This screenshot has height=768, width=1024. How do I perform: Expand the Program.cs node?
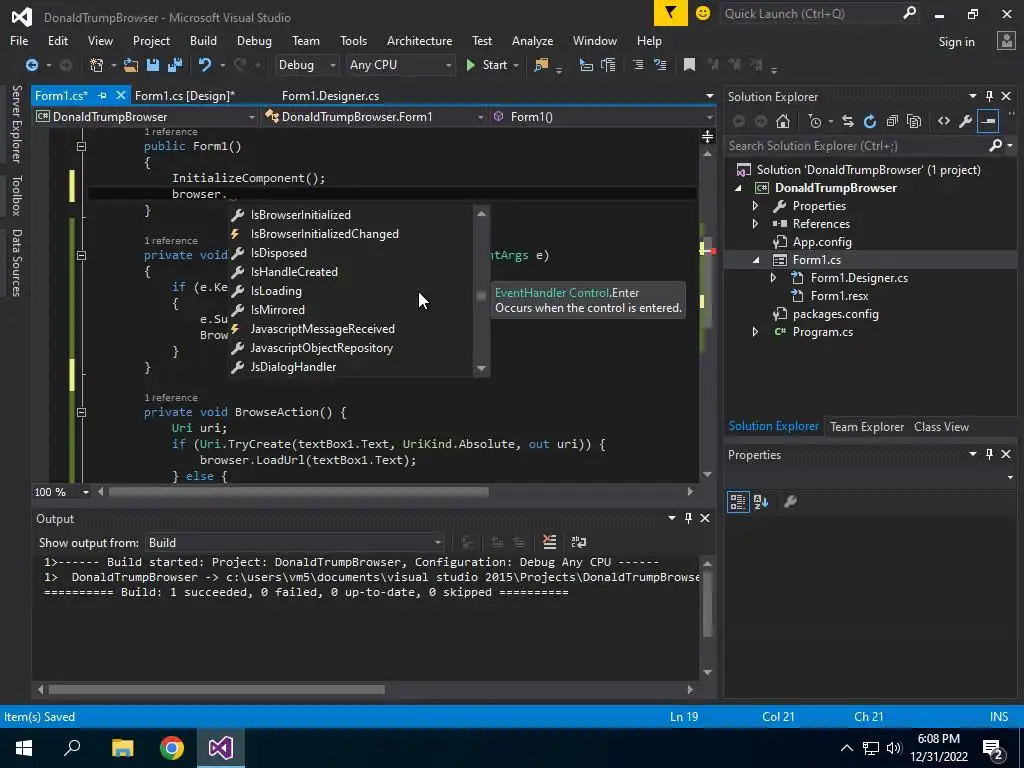click(756, 332)
